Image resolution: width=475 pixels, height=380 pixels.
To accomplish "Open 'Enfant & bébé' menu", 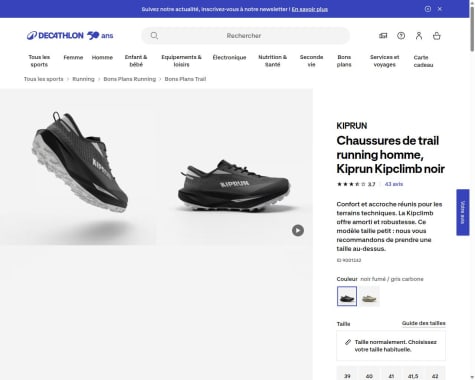I will pyautogui.click(x=136, y=61).
